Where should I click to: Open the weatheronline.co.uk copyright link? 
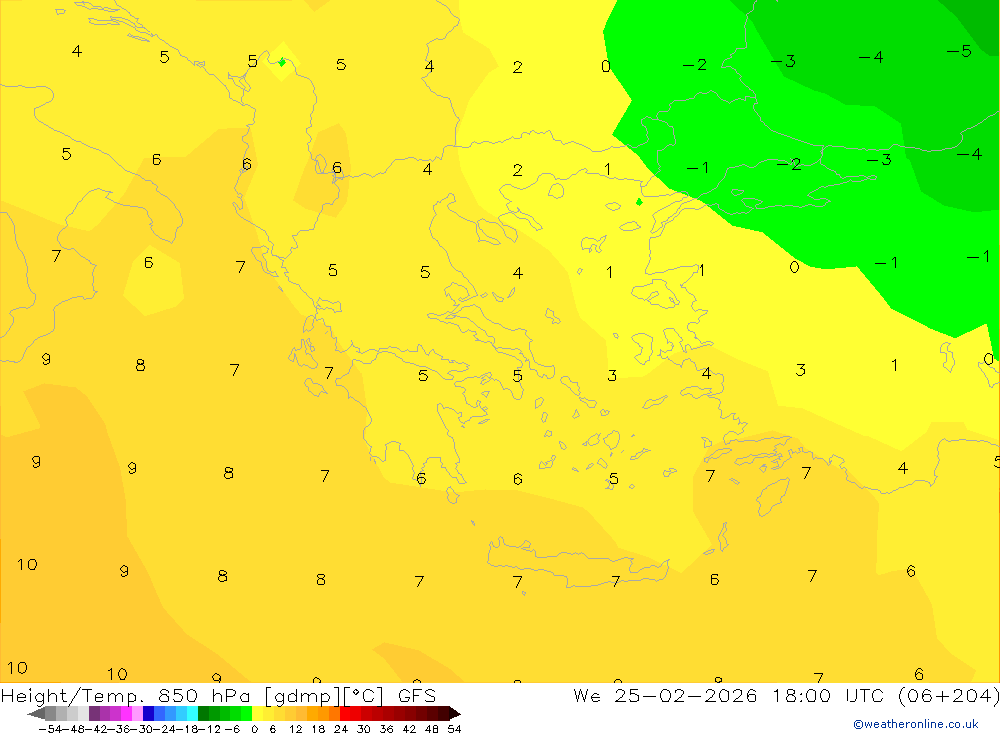tap(916, 724)
